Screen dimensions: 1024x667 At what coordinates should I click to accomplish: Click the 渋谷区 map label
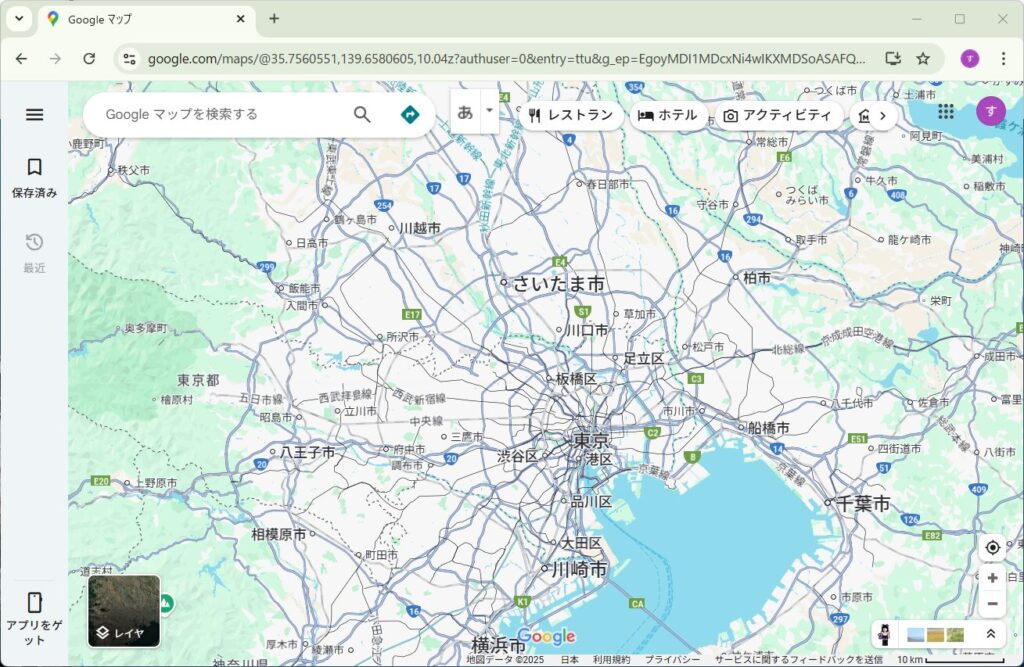point(518,456)
